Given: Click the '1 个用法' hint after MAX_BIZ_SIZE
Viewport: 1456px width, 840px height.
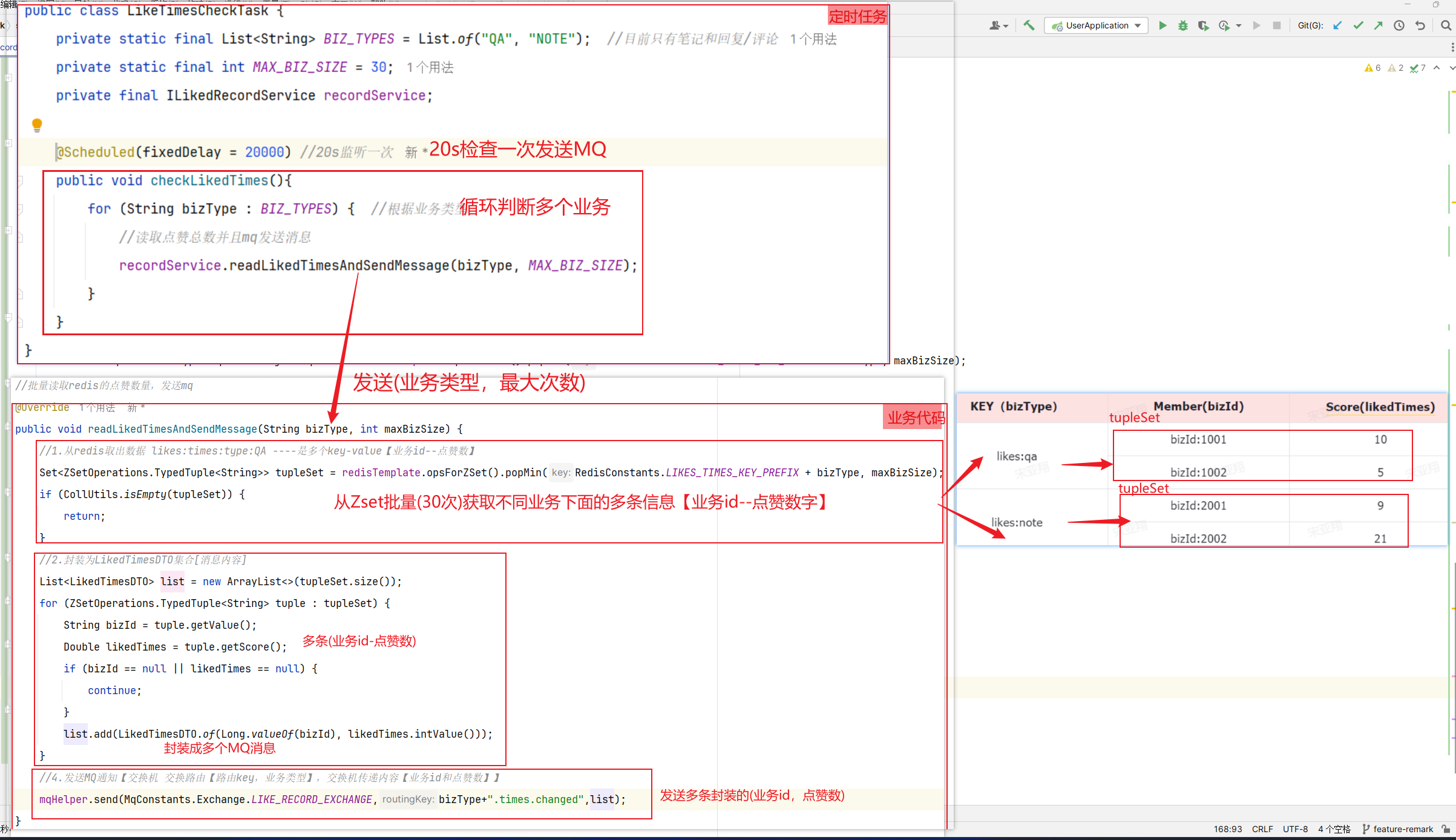Looking at the screenshot, I should 430,67.
